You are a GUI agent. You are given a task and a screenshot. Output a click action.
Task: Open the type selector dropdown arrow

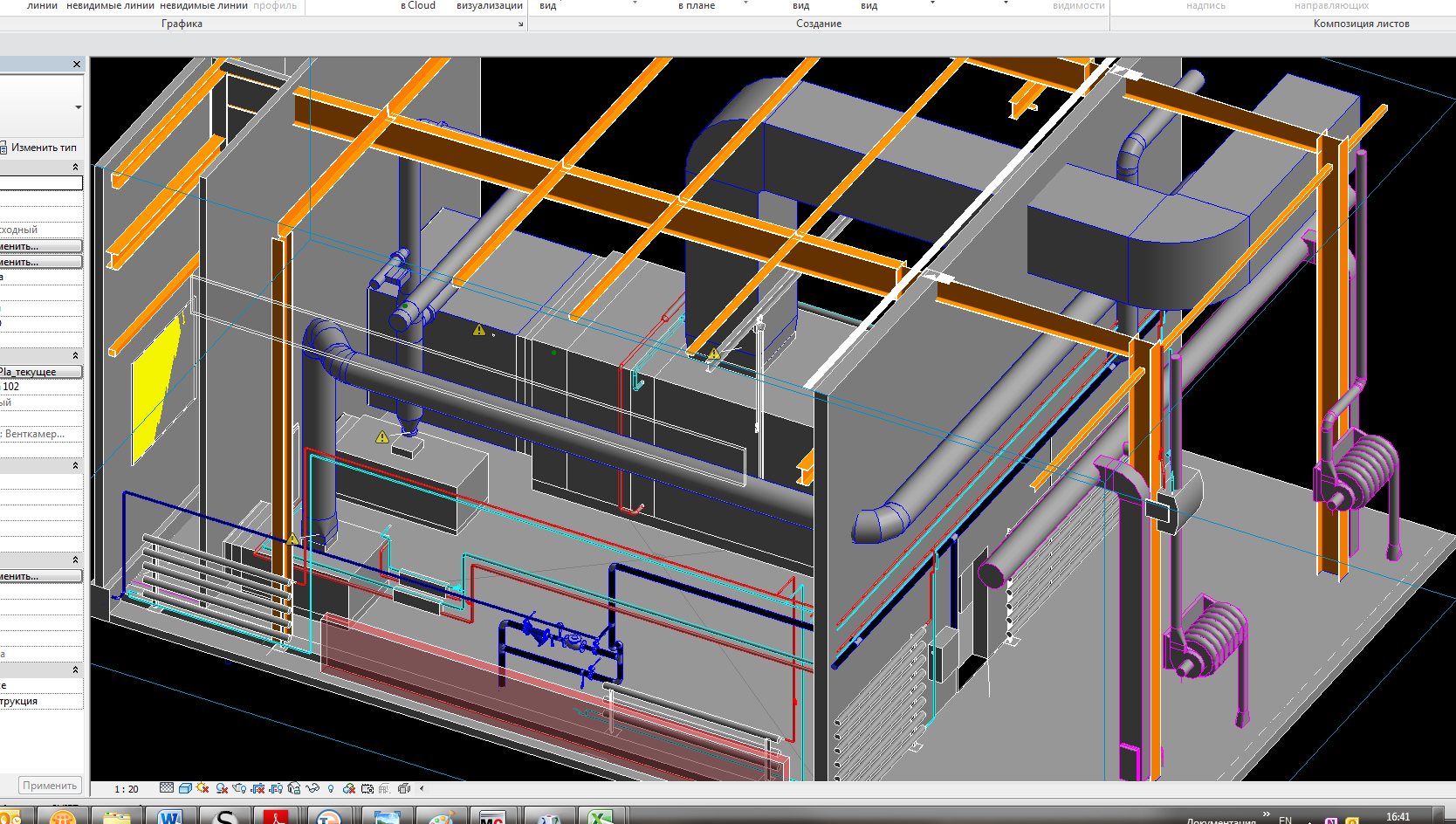click(78, 107)
